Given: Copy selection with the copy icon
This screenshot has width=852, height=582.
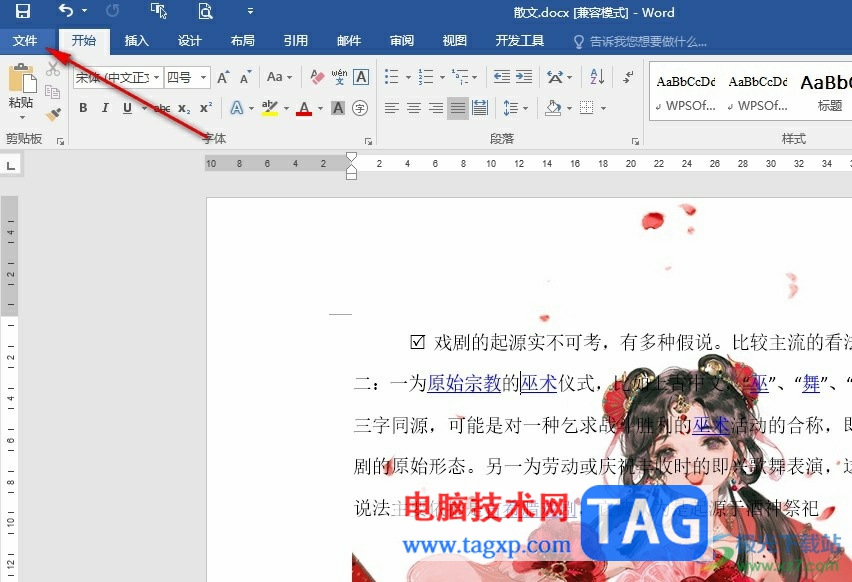Looking at the screenshot, I should point(53,91).
